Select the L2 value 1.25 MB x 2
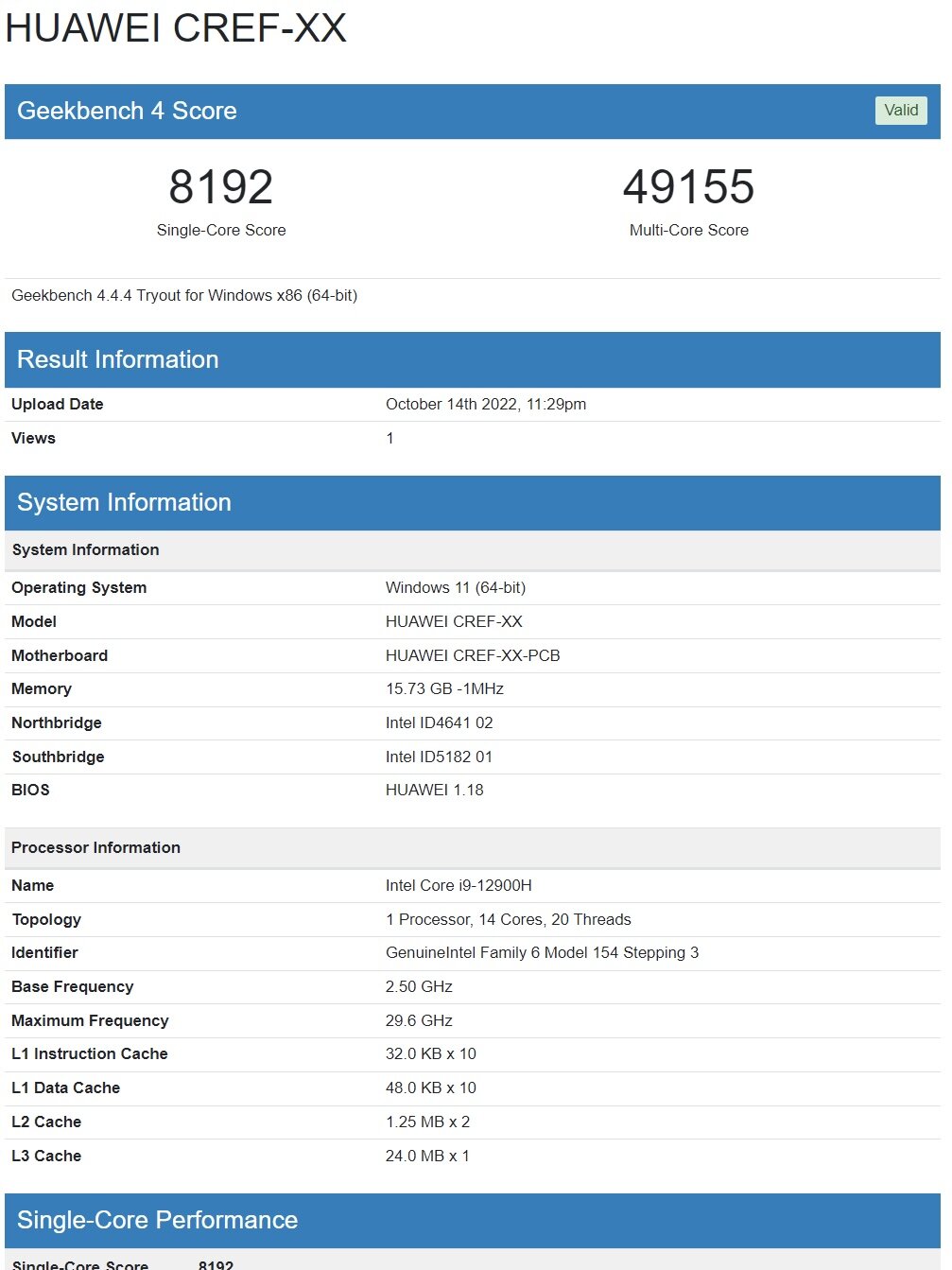The height and width of the screenshot is (1270, 952). click(x=427, y=1122)
